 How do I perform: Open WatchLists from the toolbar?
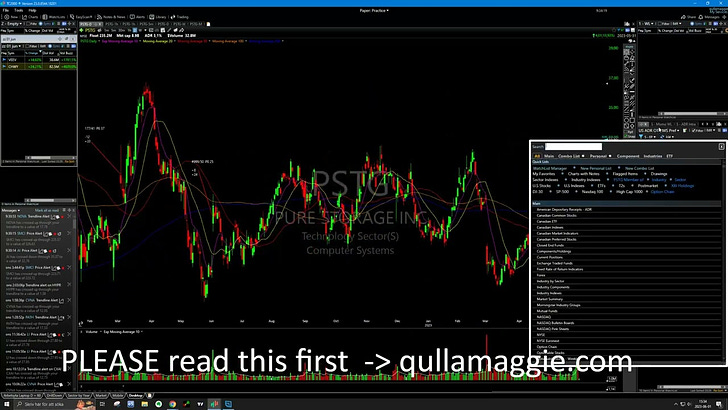click(x=54, y=17)
